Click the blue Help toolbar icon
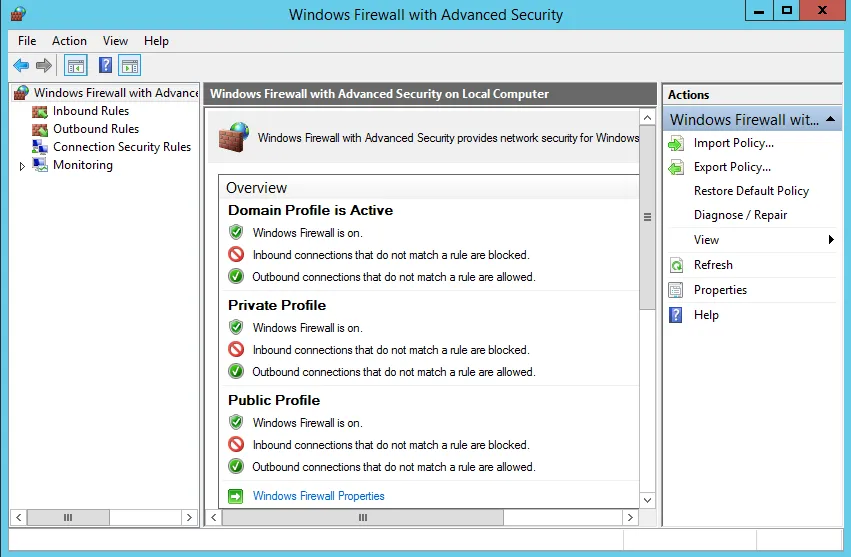 tap(105, 65)
